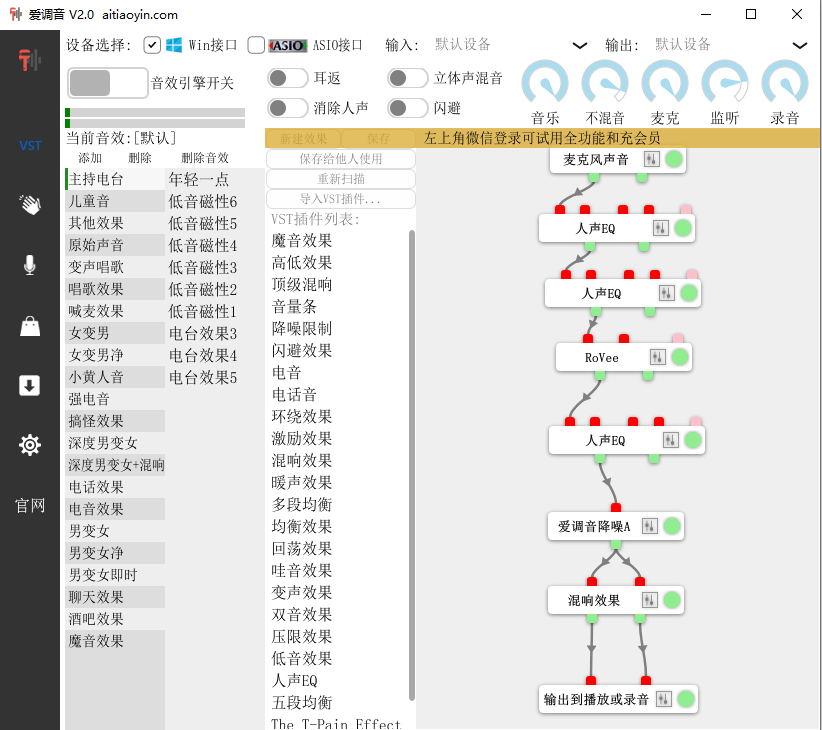Open mixer settings icon on 麦克风声音 node

(651, 159)
